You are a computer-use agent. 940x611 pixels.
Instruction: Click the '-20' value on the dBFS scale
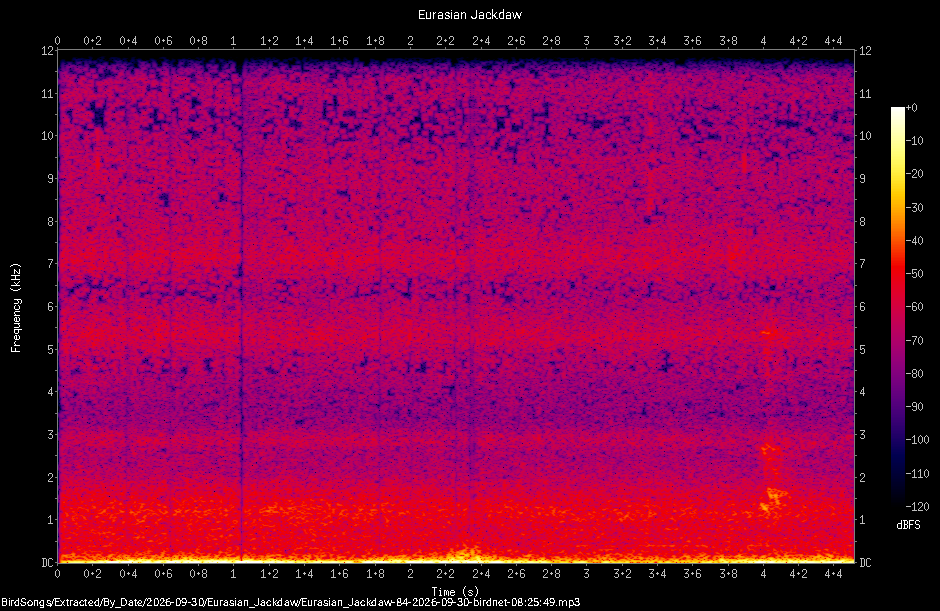(x=915, y=174)
